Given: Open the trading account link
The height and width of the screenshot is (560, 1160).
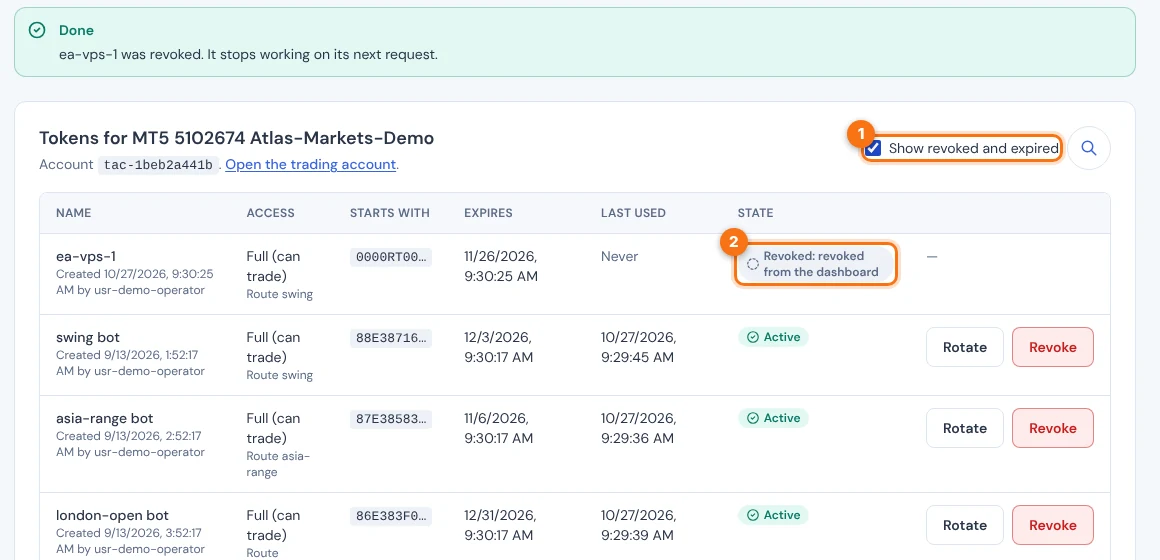Looking at the screenshot, I should click(x=311, y=164).
